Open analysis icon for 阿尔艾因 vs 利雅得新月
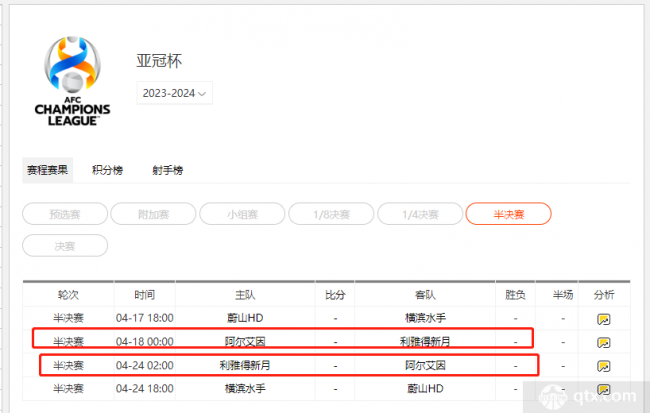The width and height of the screenshot is (650, 413). point(603,342)
